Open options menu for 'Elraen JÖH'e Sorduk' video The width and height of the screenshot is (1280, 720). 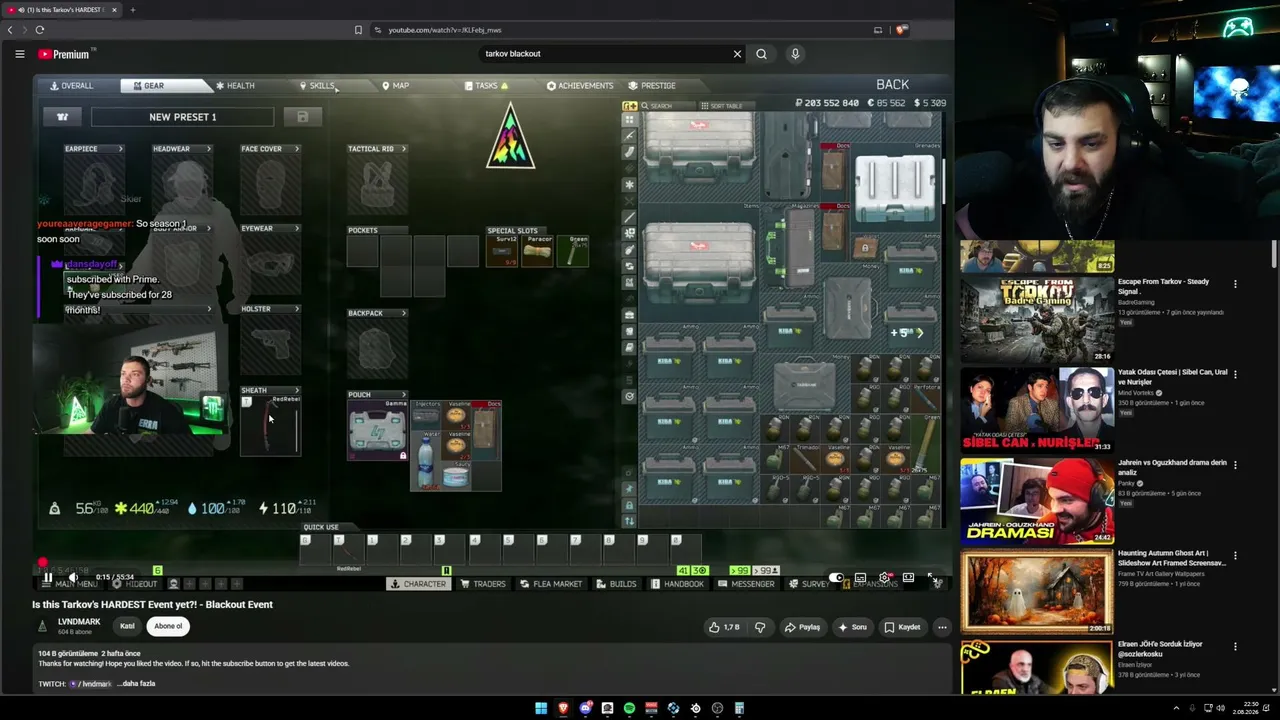[1235, 646]
